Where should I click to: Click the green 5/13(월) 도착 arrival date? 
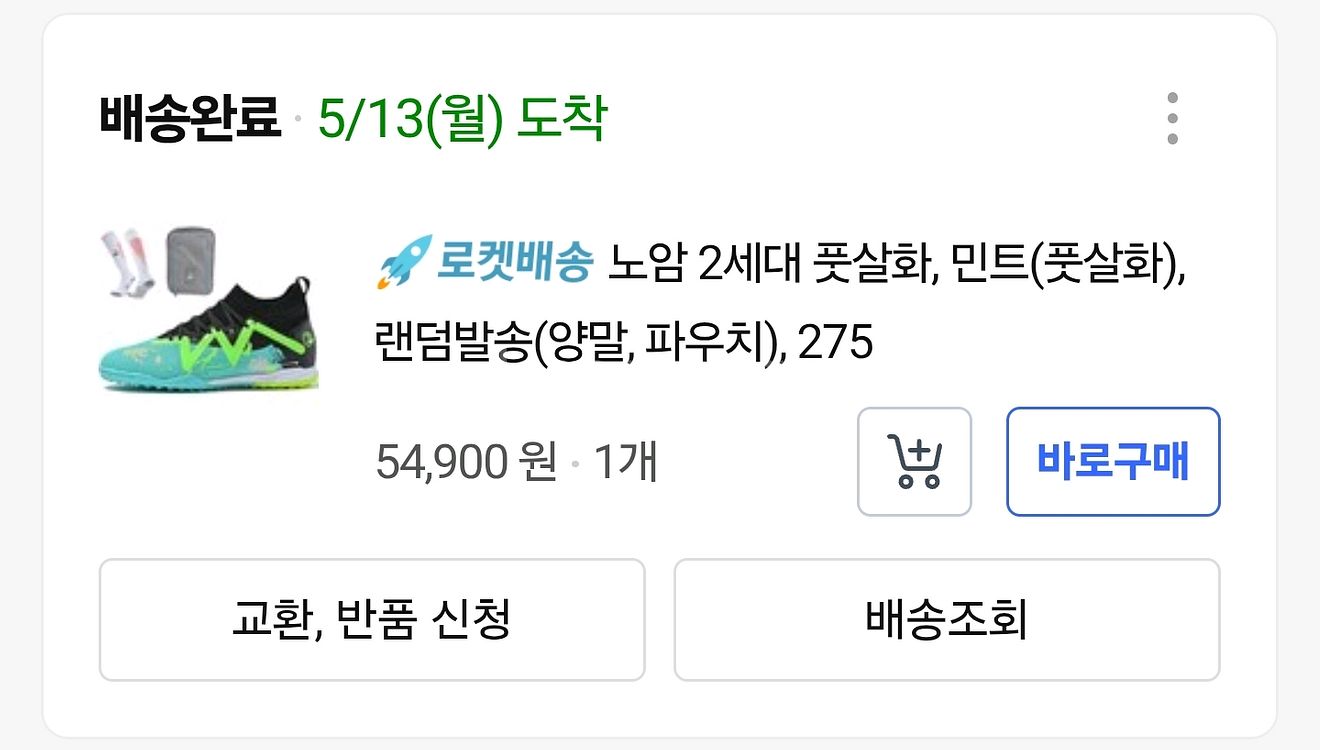462,120
